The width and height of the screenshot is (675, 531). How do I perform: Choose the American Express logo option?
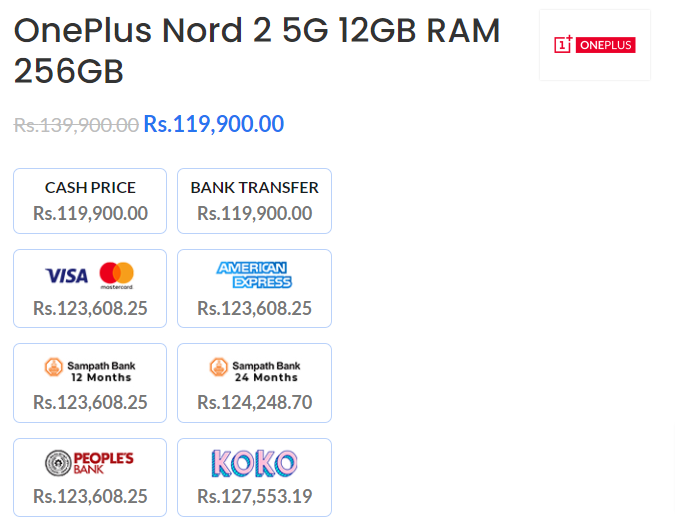tap(254, 275)
